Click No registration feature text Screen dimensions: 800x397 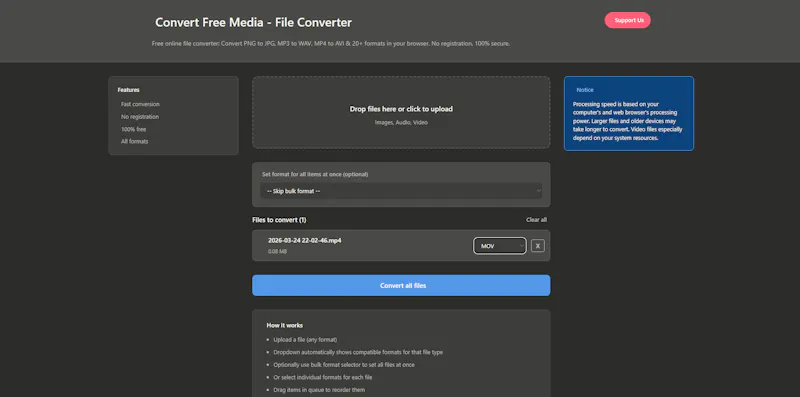140,117
